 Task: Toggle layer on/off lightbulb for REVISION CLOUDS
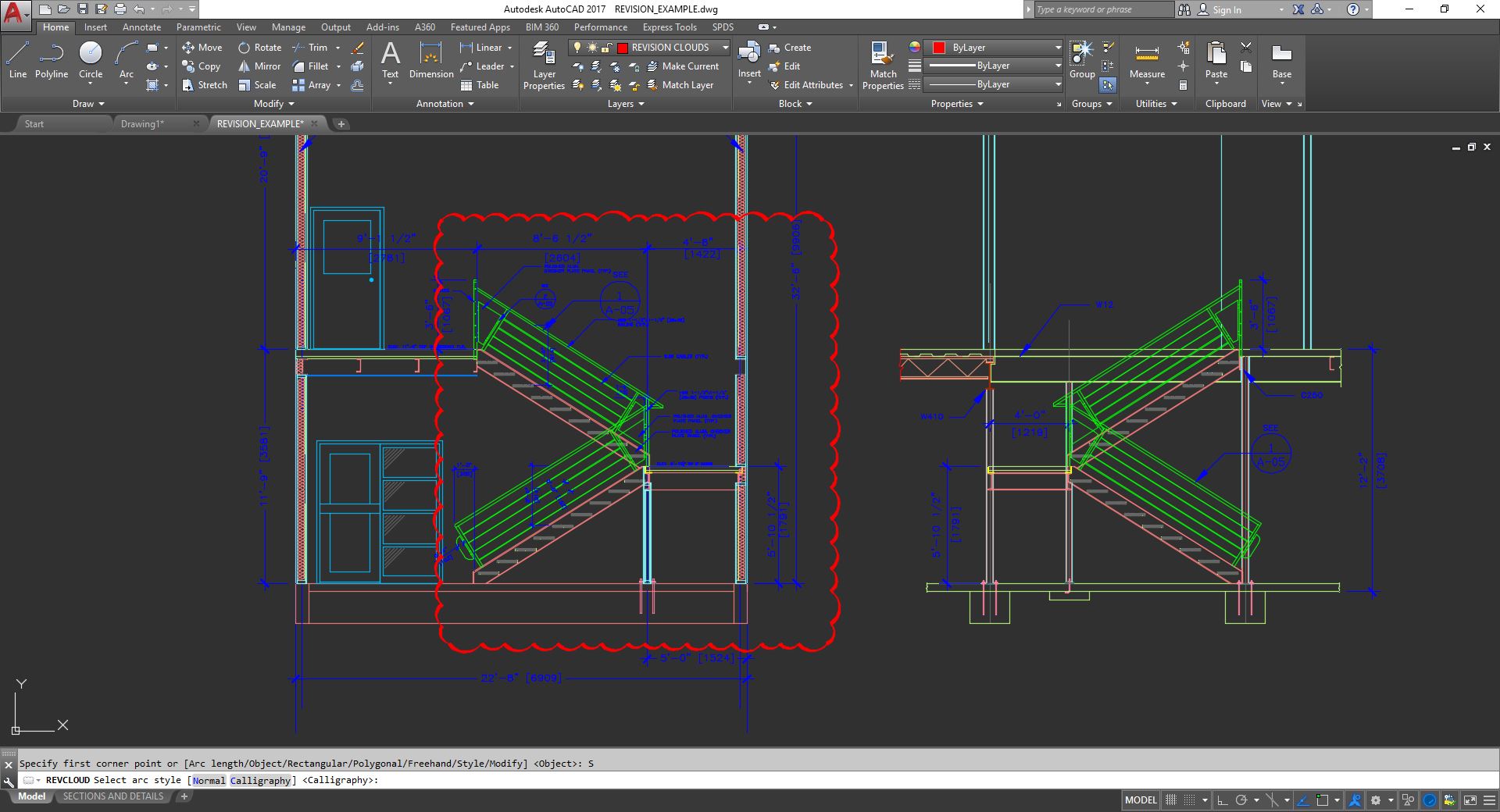pyautogui.click(x=577, y=48)
